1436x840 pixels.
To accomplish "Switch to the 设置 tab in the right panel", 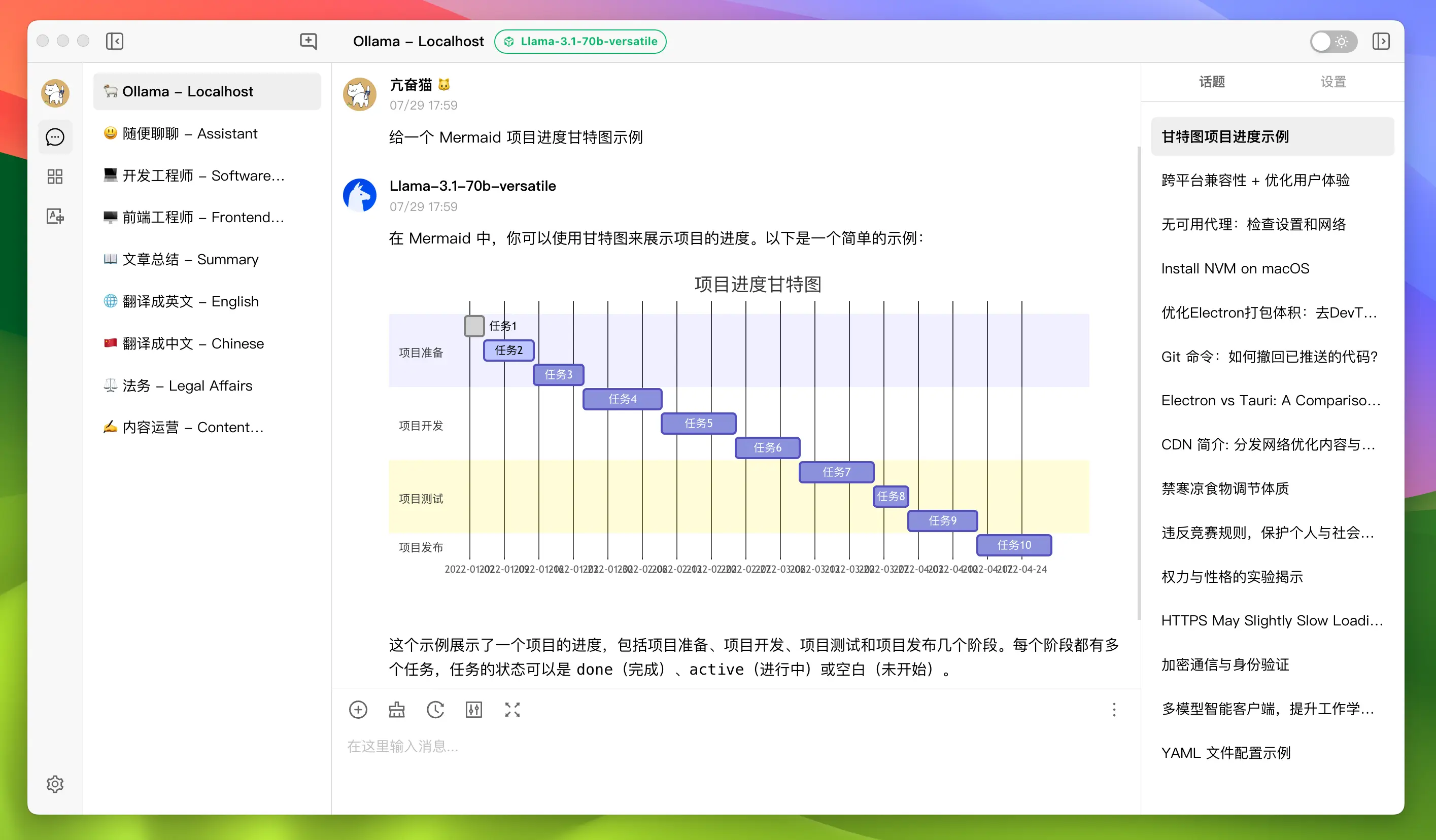I will [x=1334, y=82].
